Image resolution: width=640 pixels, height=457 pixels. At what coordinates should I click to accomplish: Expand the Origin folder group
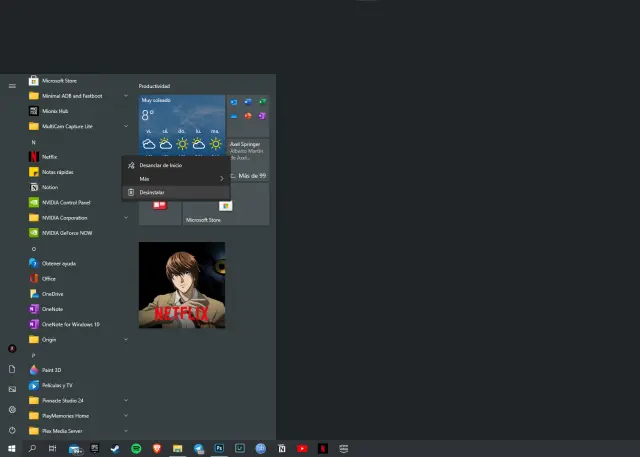126,339
